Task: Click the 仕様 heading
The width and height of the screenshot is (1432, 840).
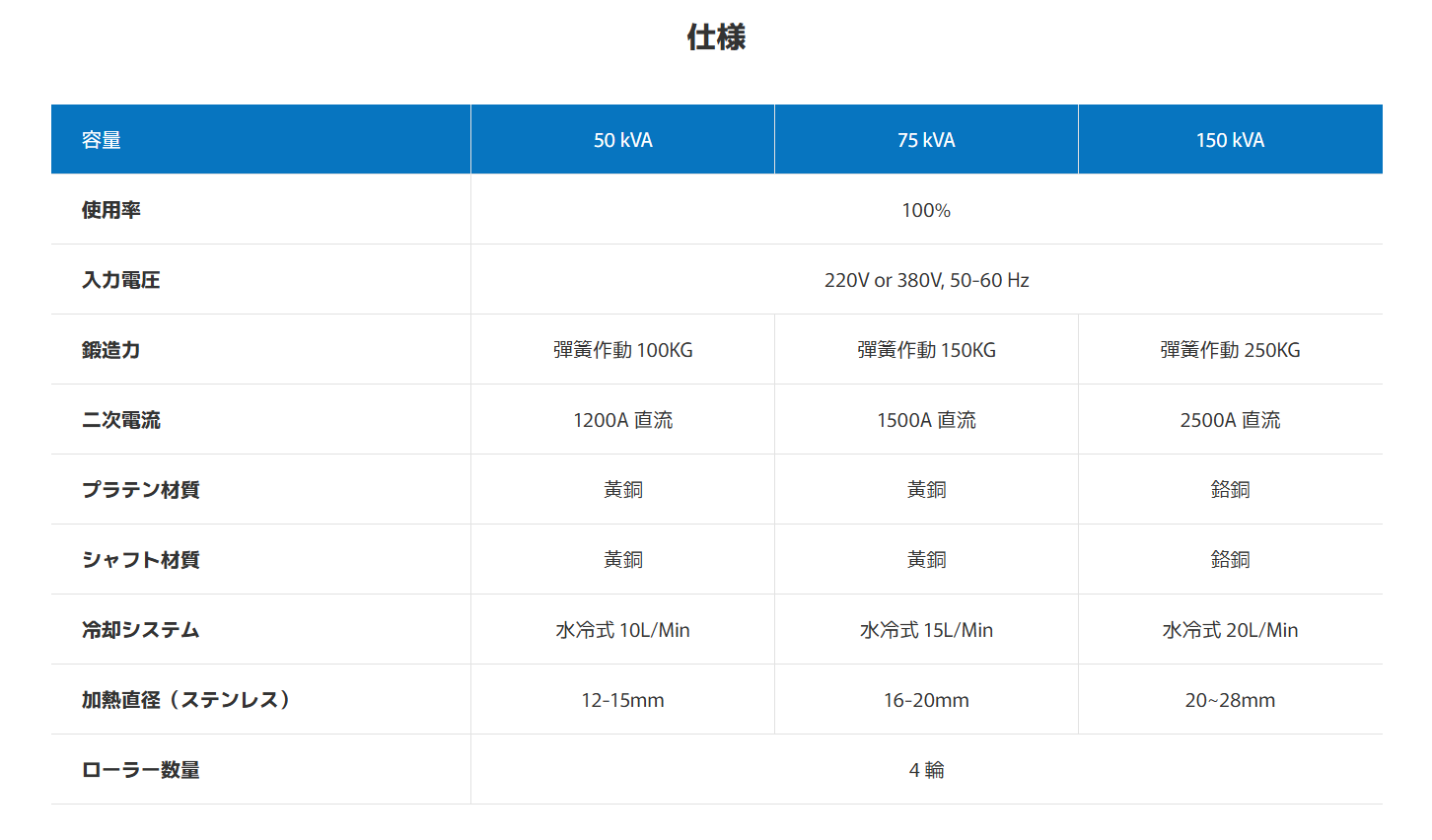Action: (716, 37)
